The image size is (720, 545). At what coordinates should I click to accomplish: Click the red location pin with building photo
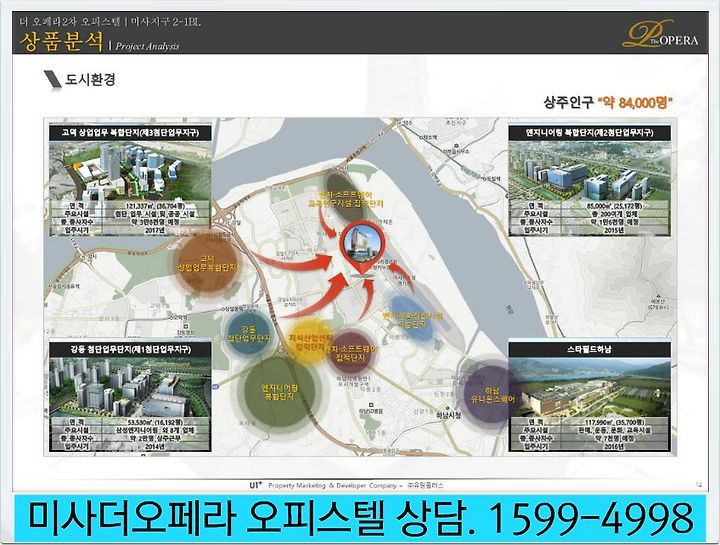pyautogui.click(x=362, y=247)
